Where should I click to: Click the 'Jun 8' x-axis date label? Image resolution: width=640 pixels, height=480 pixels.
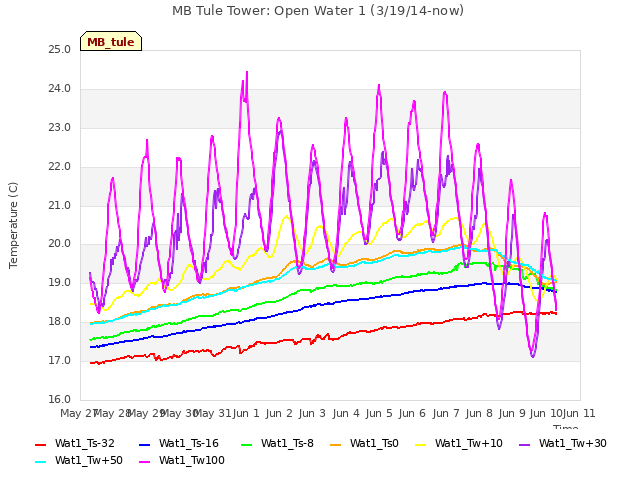pyautogui.click(x=479, y=413)
